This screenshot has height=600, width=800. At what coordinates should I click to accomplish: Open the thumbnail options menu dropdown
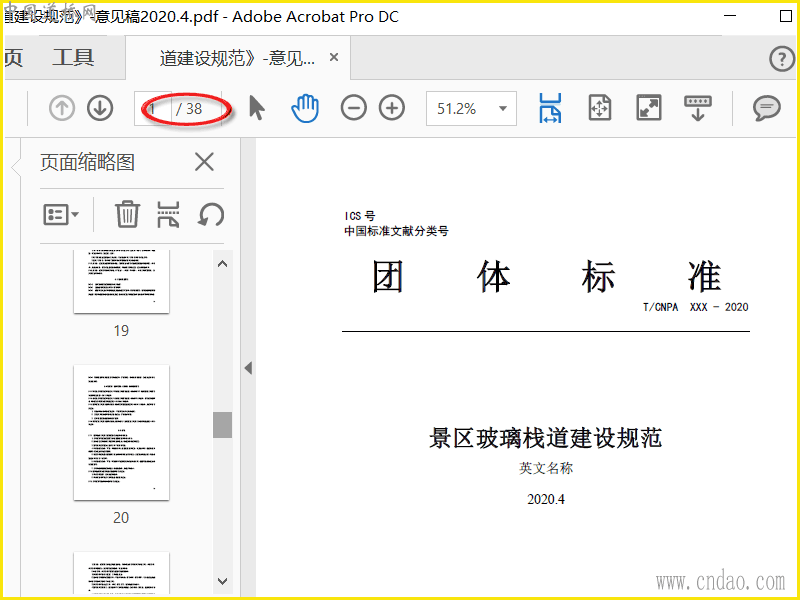[x=61, y=215]
